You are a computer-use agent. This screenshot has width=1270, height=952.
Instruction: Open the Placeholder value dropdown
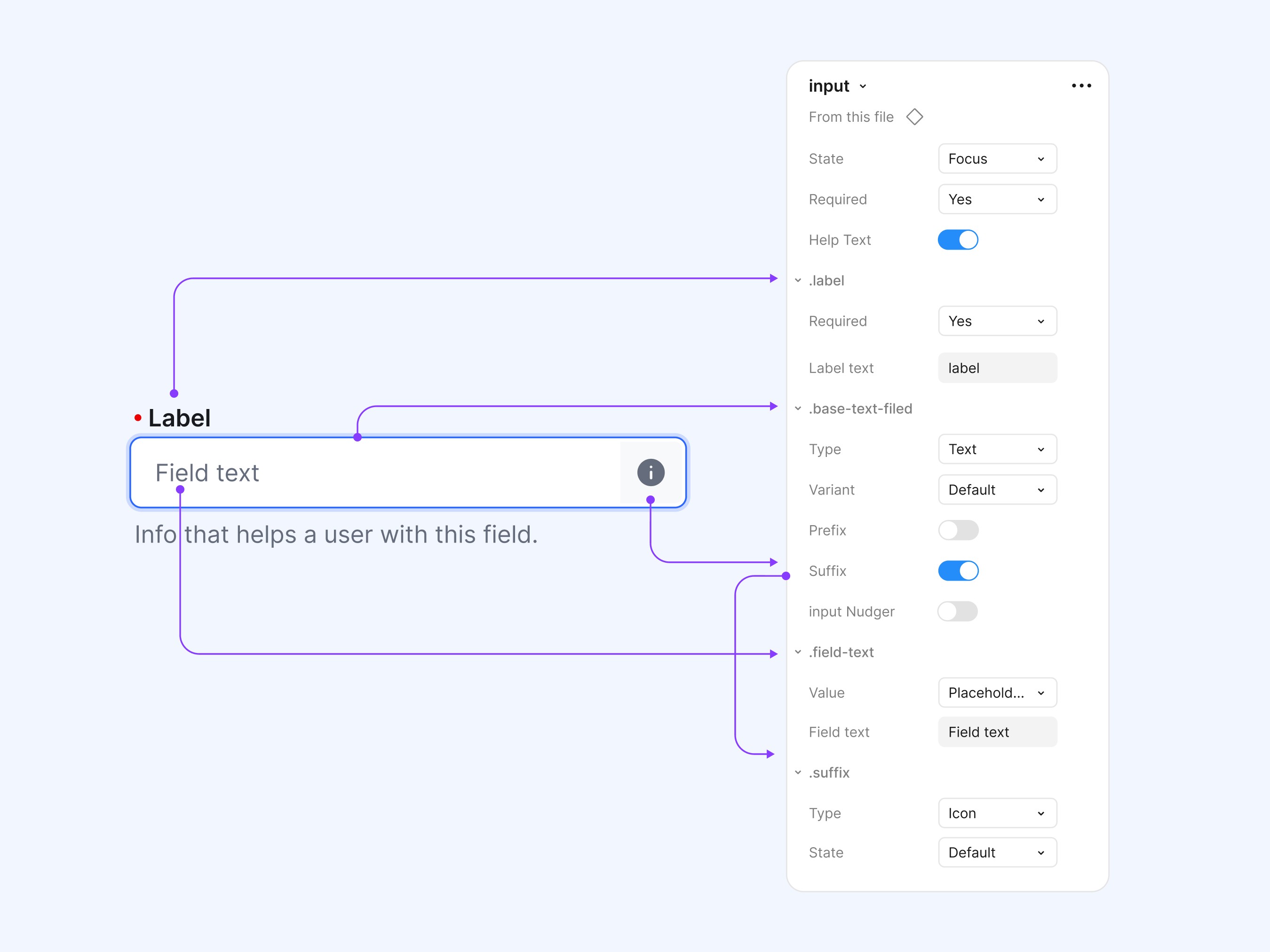(x=997, y=692)
